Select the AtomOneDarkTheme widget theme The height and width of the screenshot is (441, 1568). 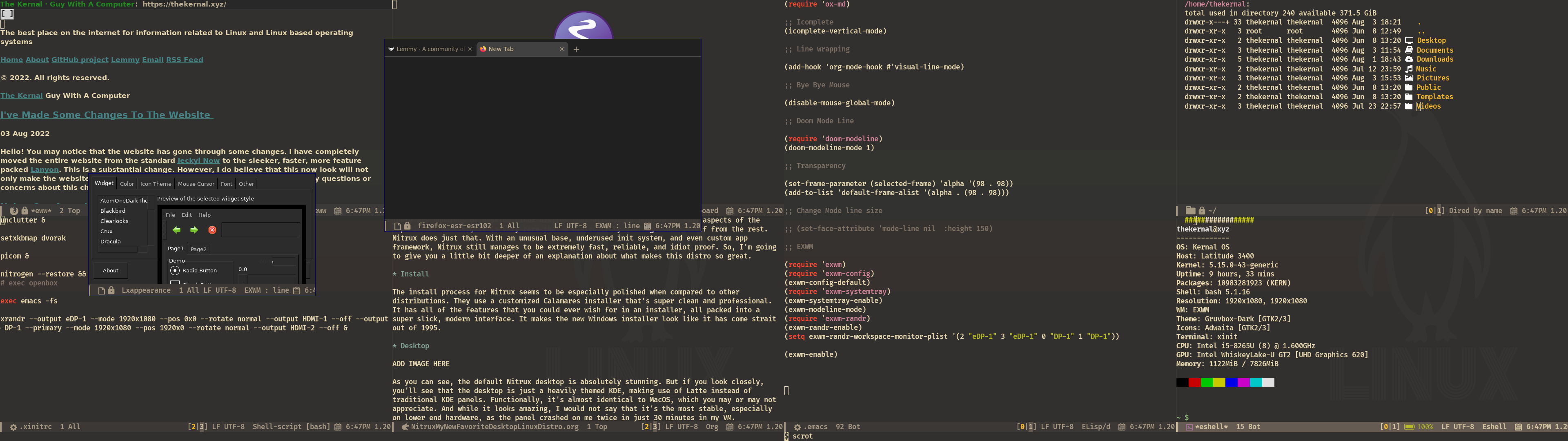coord(123,200)
